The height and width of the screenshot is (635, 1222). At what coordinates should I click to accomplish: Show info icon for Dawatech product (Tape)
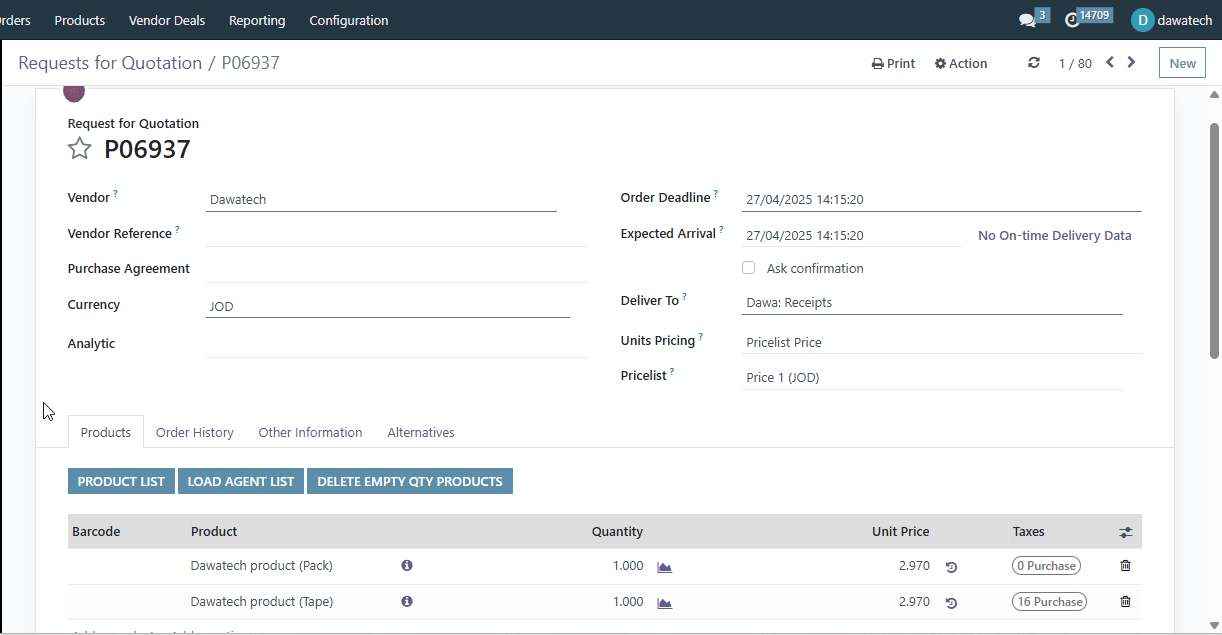pos(407,601)
